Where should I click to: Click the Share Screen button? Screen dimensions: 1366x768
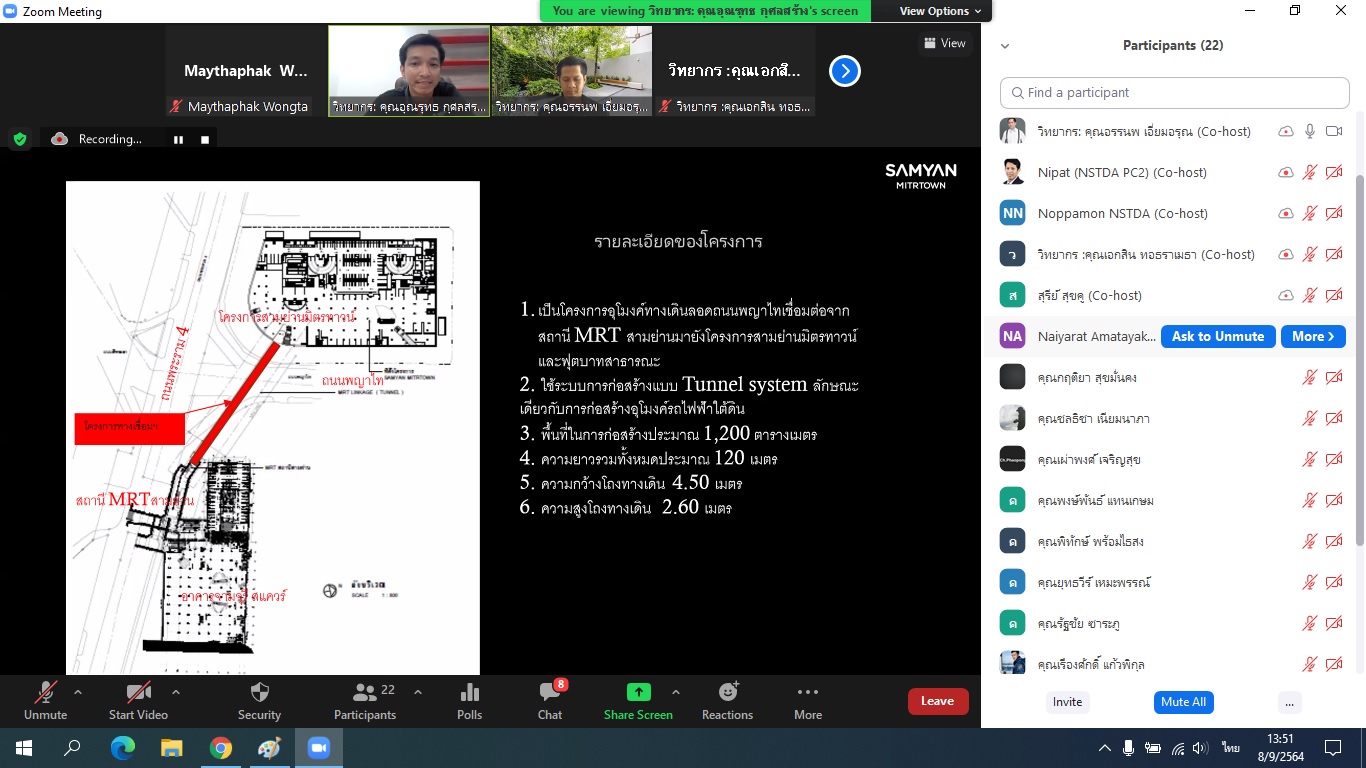pos(638,700)
